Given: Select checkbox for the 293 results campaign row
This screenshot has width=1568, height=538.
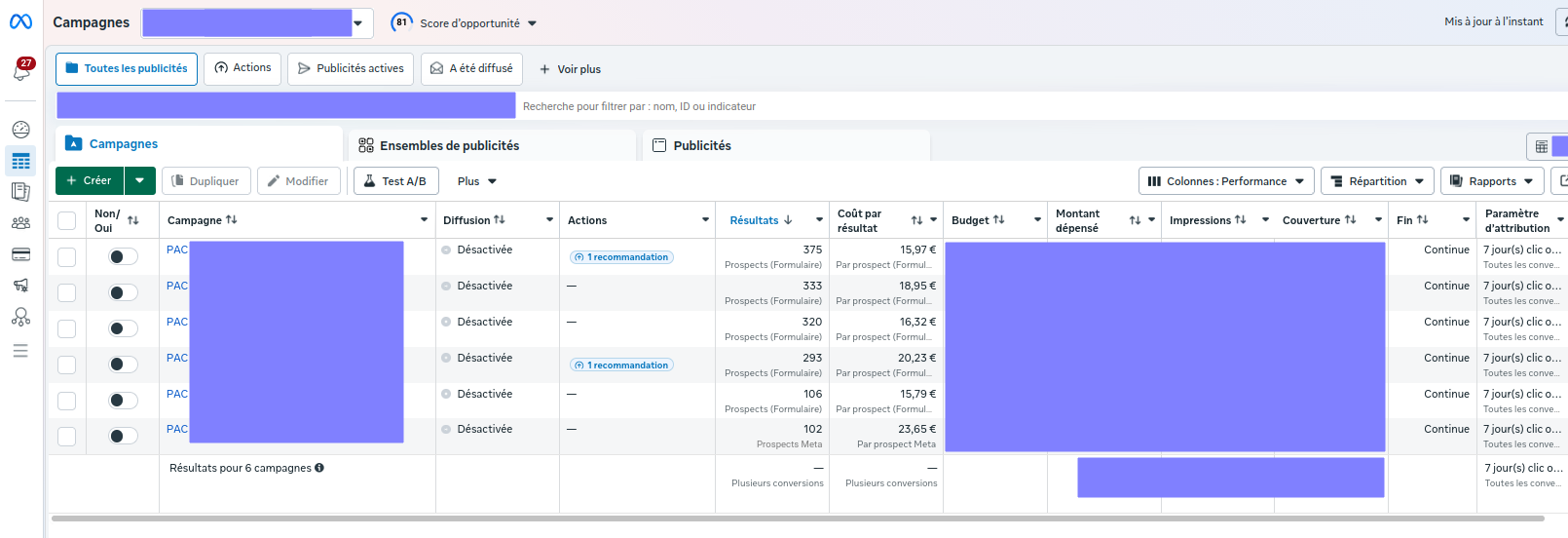Looking at the screenshot, I should (67, 365).
